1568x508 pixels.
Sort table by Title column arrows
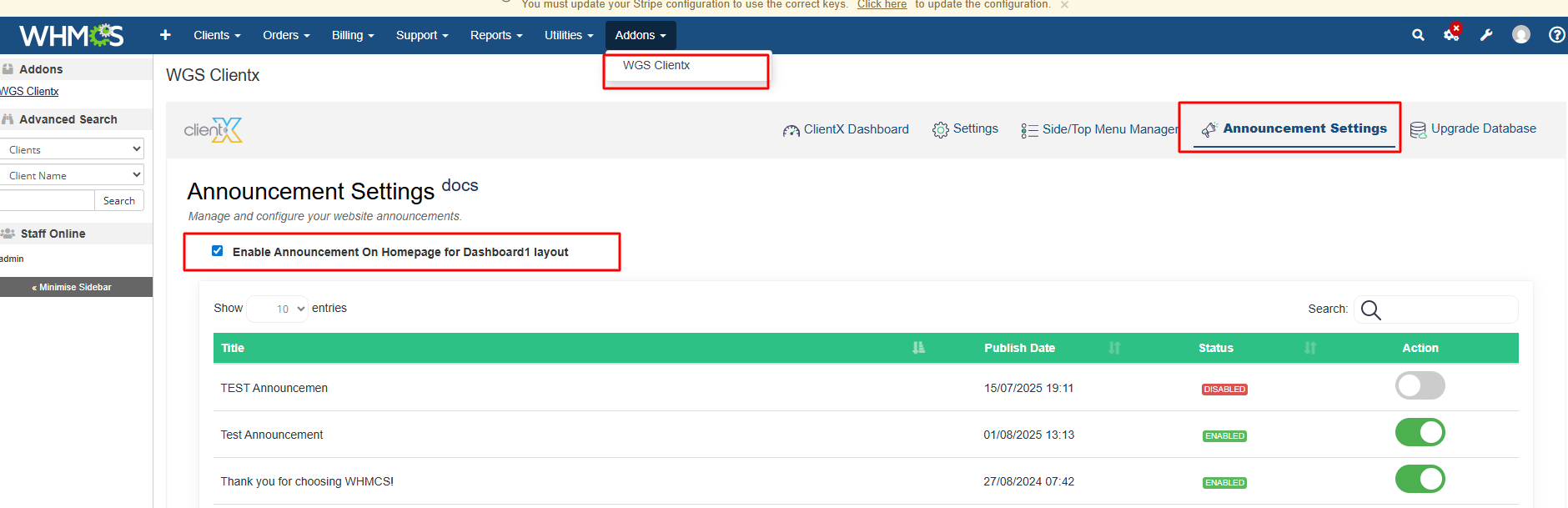click(918, 348)
